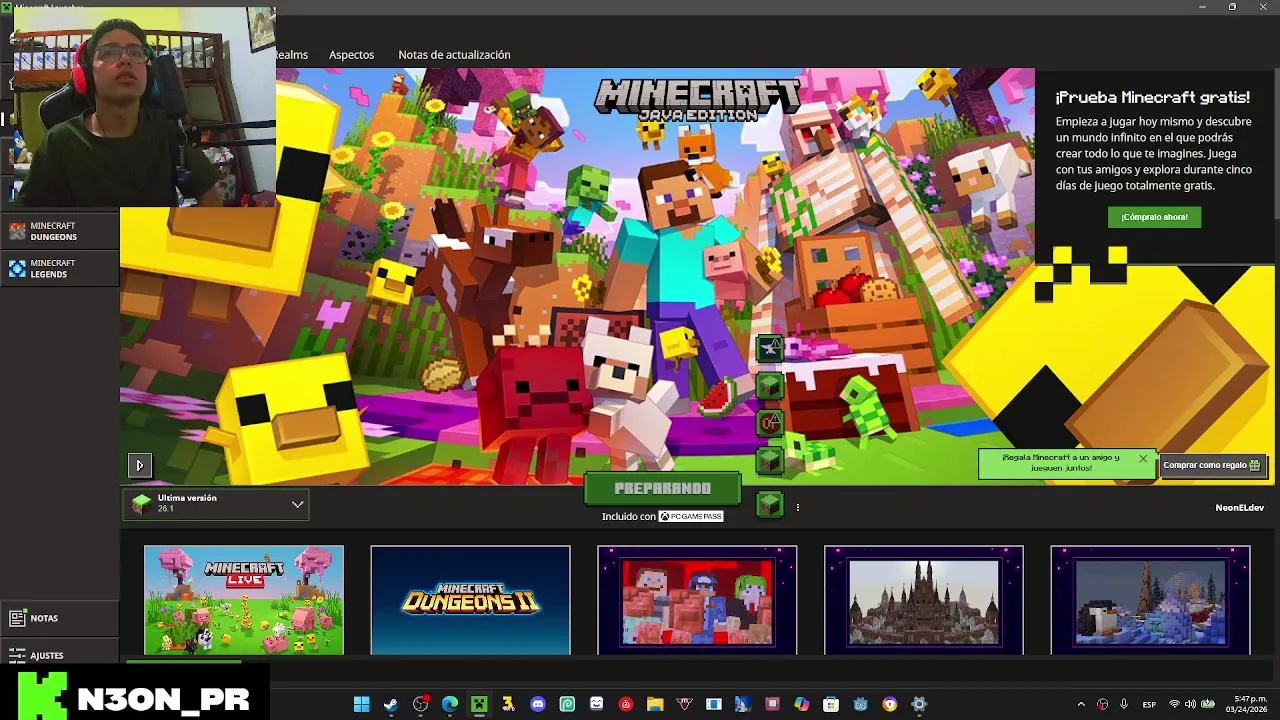Image resolution: width=1280 pixels, height=720 pixels.
Task: Click the Comprar como regalo button
Action: (1212, 465)
